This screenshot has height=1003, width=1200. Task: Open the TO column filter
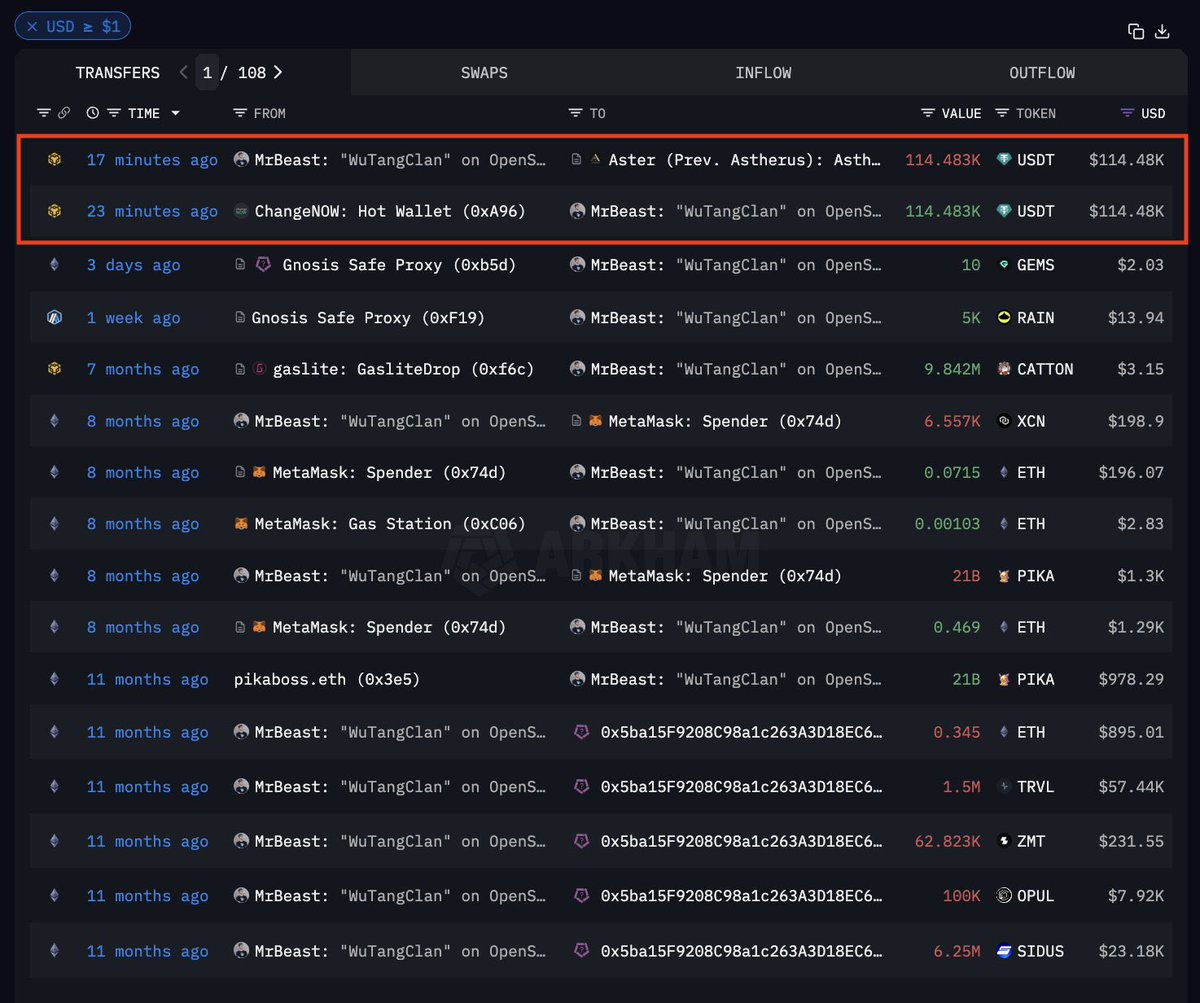click(x=575, y=113)
